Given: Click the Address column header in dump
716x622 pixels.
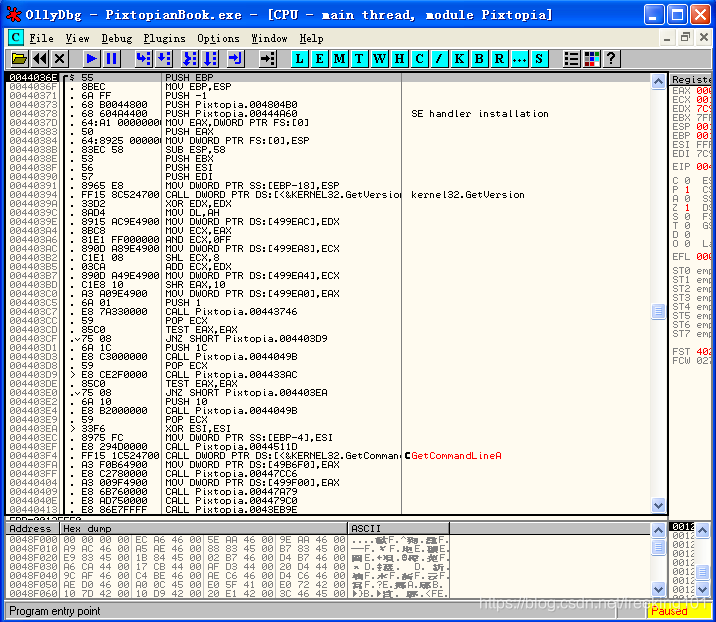Looking at the screenshot, I should tap(32, 528).
